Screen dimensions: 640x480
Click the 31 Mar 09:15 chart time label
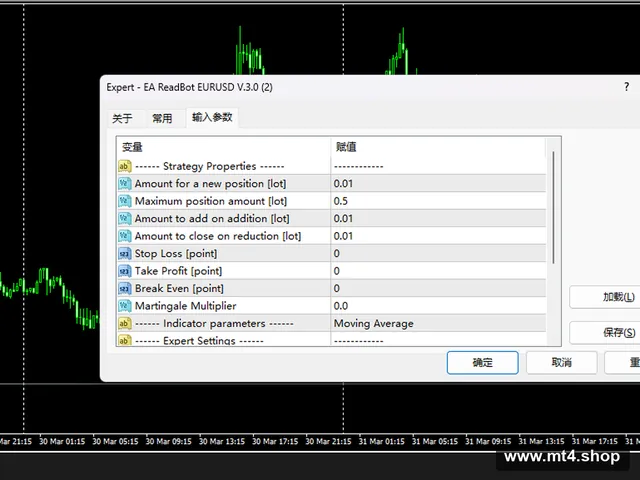pyautogui.click(x=488, y=441)
